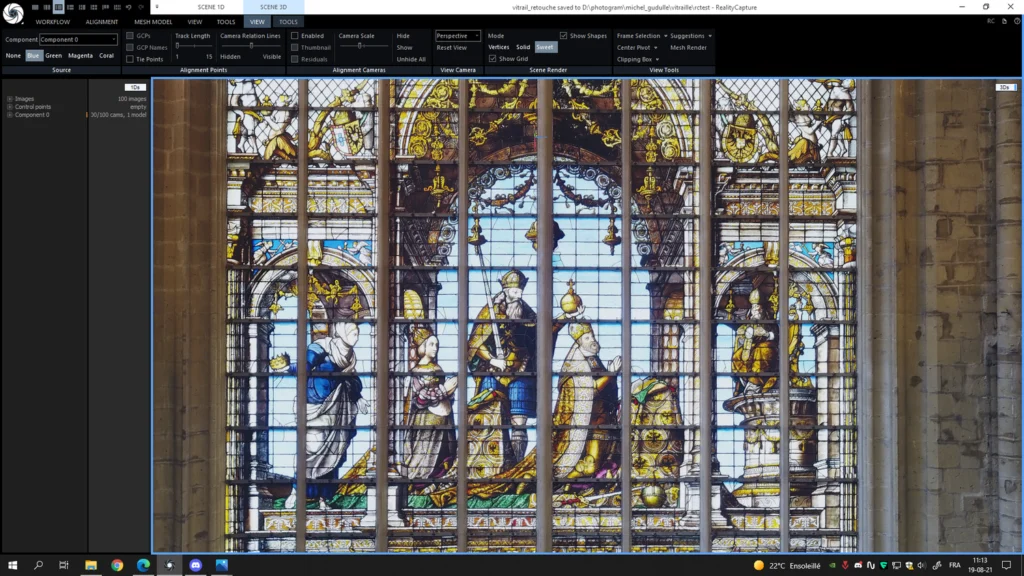This screenshot has height=576, width=1024.
Task: Expand the Component 0 tree node
Action: [x=10, y=114]
